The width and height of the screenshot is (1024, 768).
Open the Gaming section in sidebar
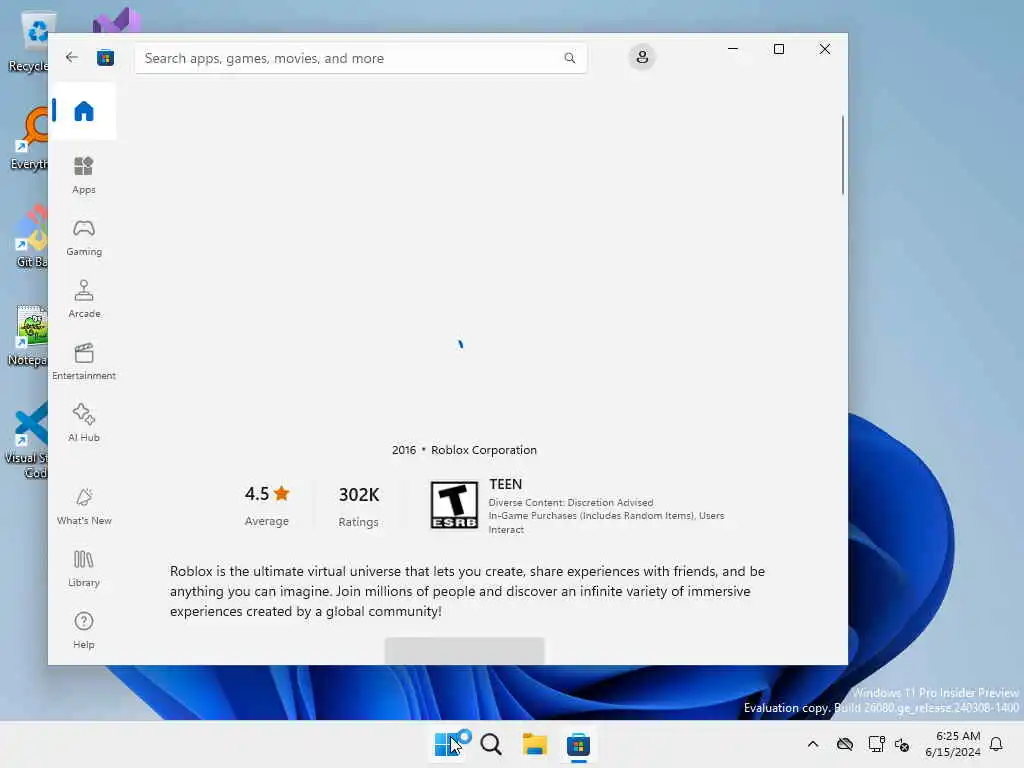click(x=84, y=238)
